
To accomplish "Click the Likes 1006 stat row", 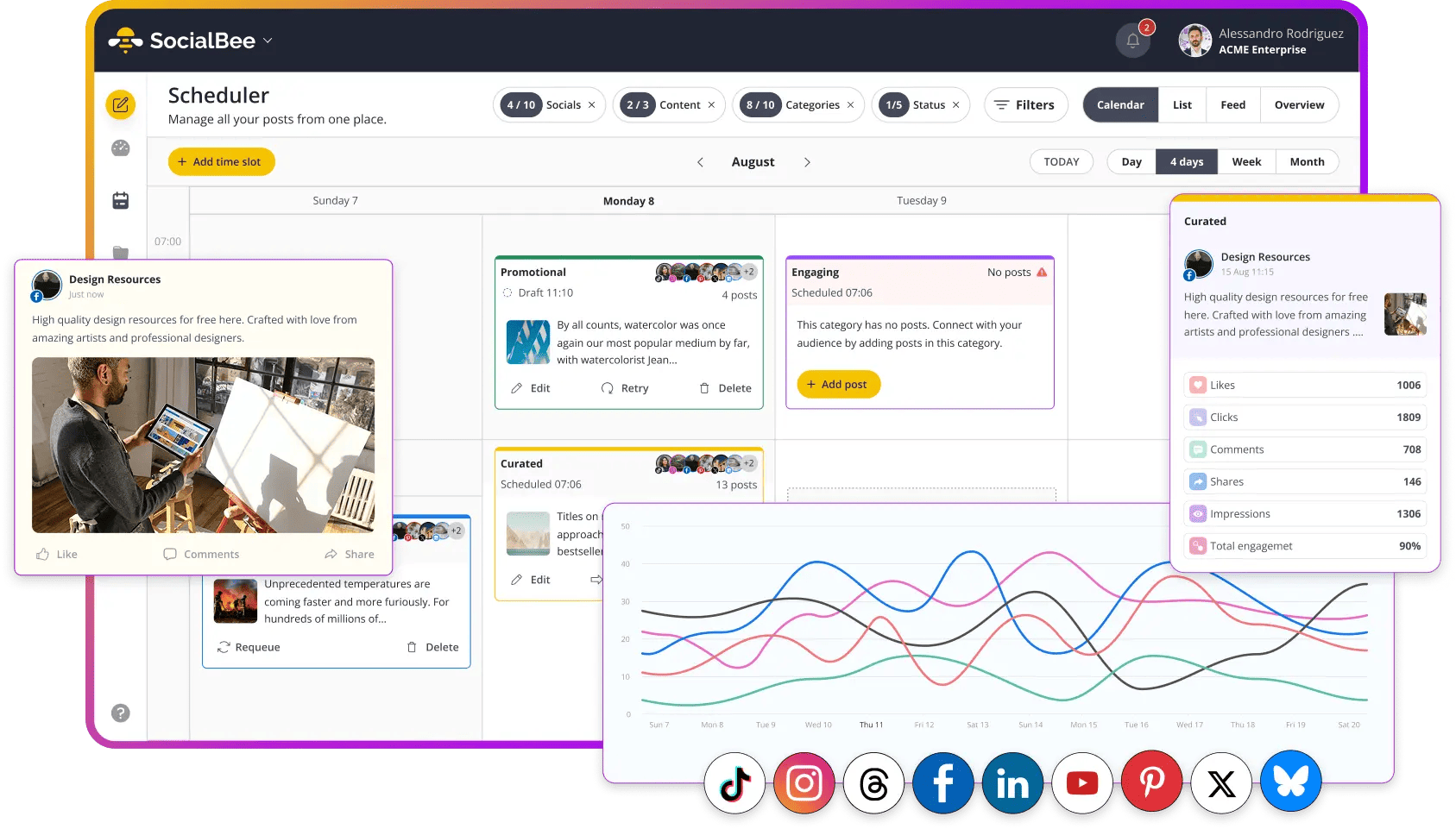I will click(x=1305, y=385).
